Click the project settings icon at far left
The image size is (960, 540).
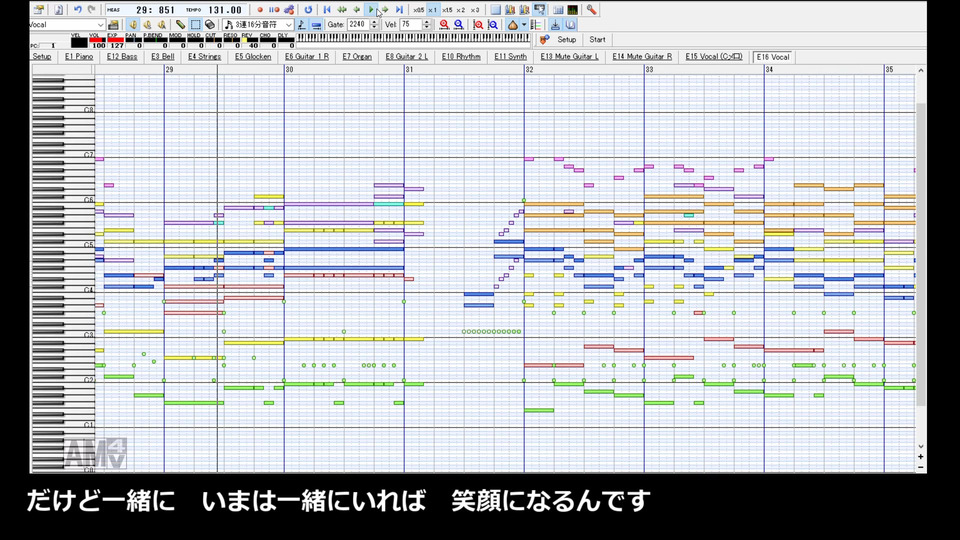pyautogui.click(x=39, y=10)
